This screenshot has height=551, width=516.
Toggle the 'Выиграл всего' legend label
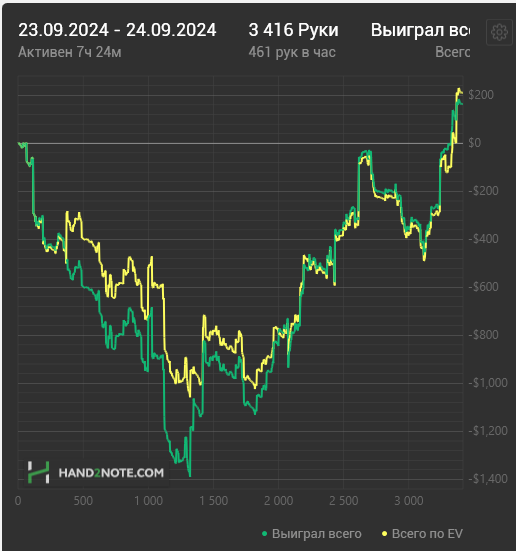317,534
